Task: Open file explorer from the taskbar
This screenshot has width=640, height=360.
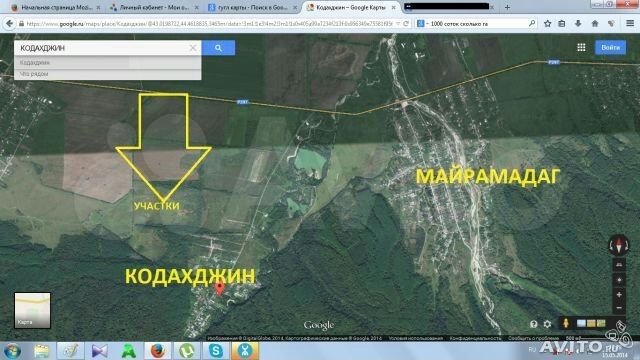Action: point(42,351)
